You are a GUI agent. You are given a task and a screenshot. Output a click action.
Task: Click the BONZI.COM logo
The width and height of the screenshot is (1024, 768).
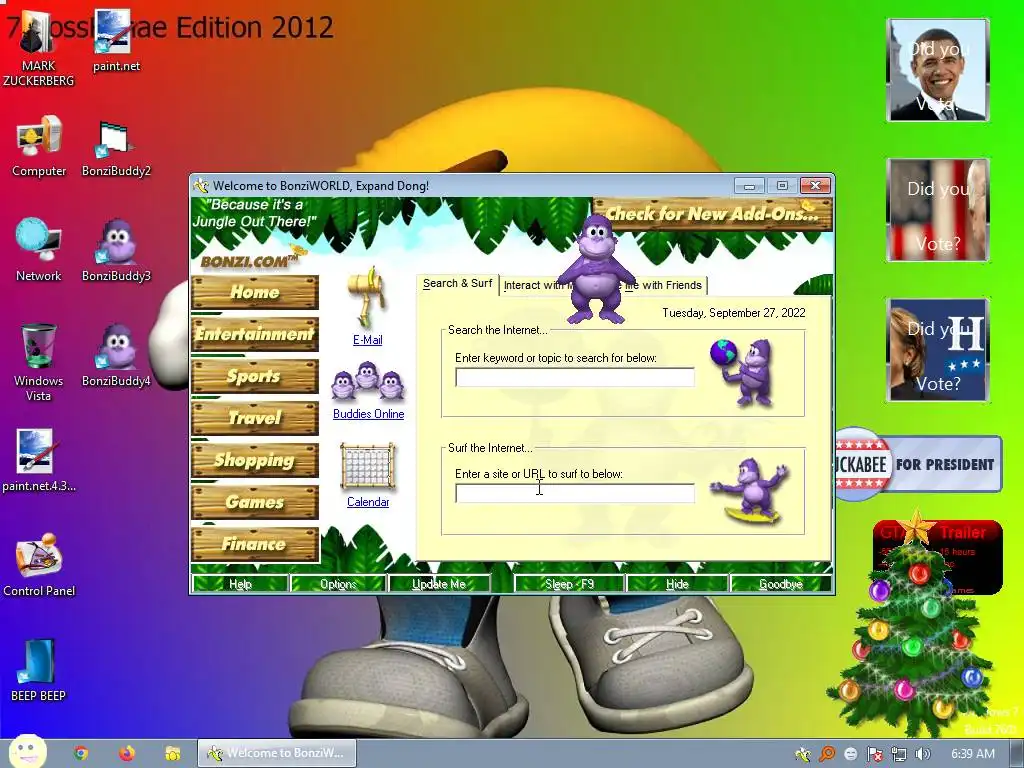[x=249, y=260]
